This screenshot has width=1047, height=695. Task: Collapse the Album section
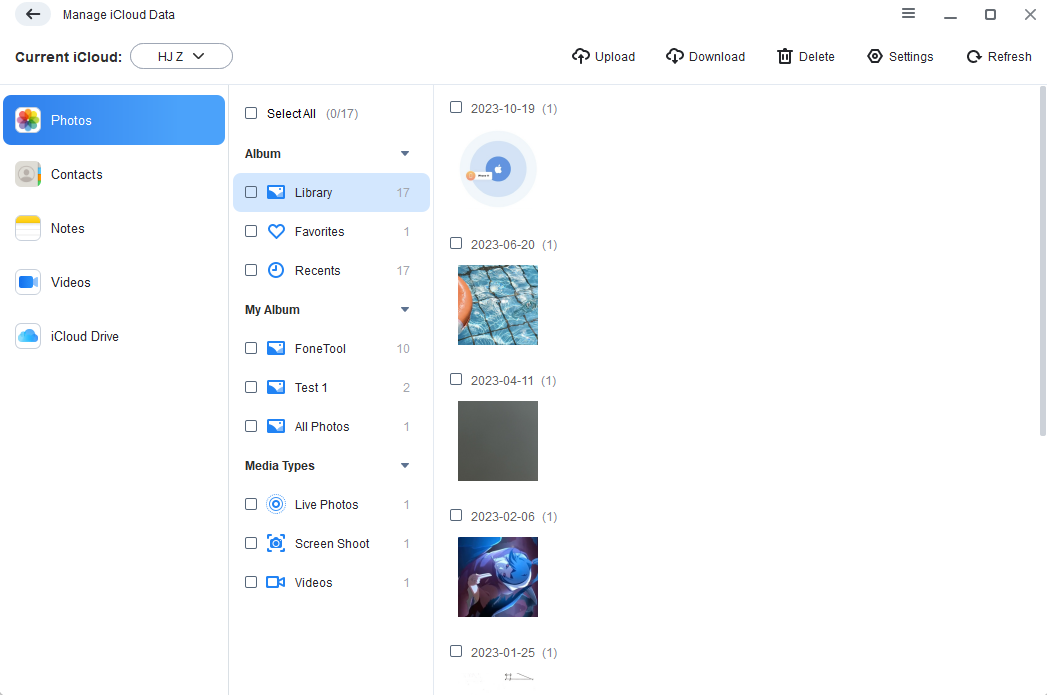click(405, 153)
